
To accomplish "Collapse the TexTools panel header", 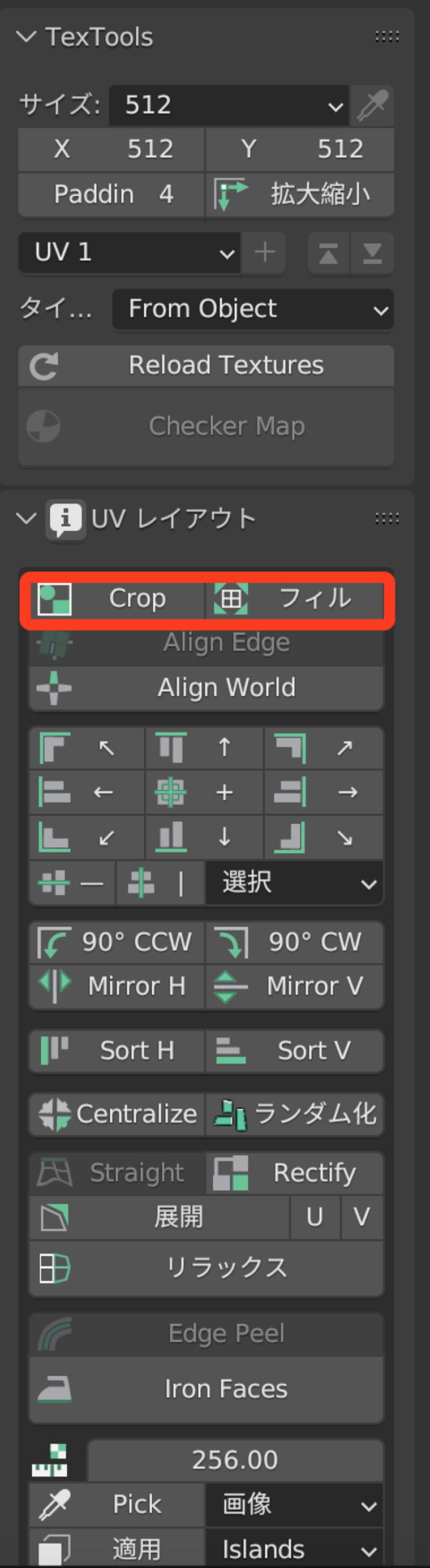I will tap(26, 37).
